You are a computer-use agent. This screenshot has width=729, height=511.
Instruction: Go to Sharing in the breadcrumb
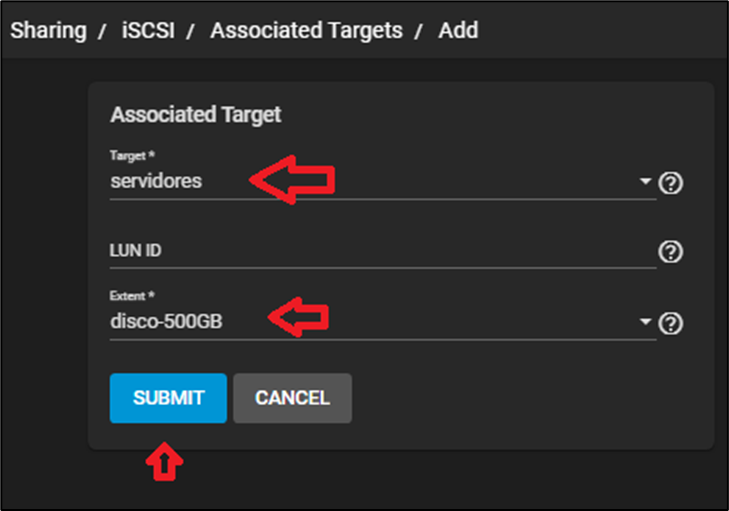47,30
